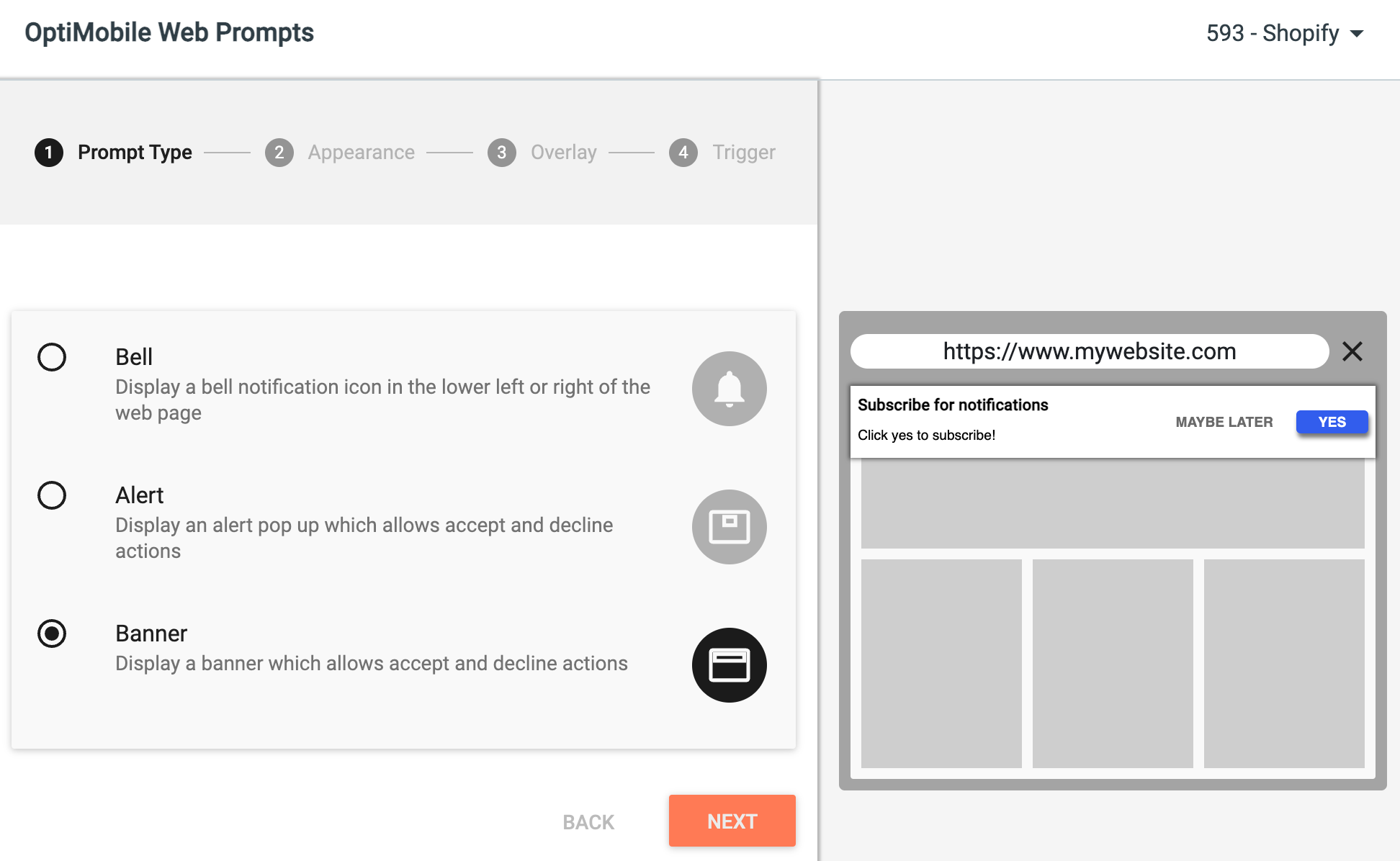The image size is (1400, 861).
Task: Select the Bell radio button
Action: (x=52, y=357)
